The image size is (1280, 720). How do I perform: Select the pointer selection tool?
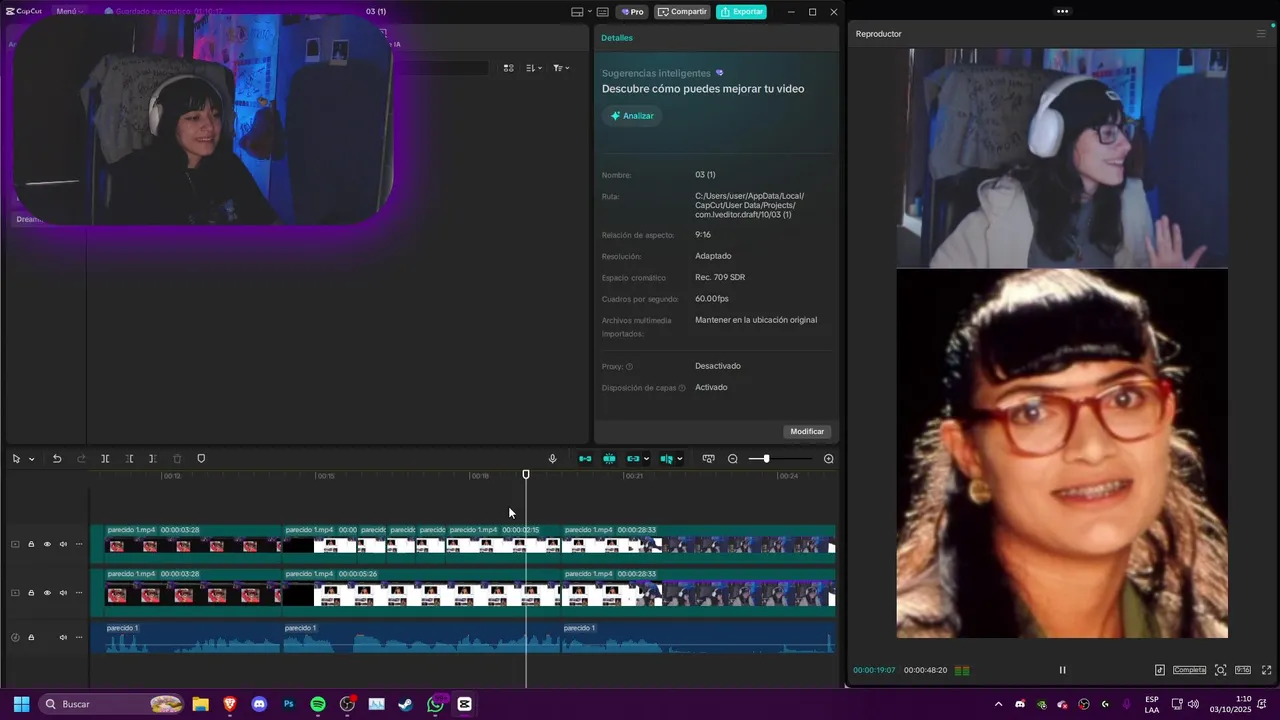coord(16,459)
